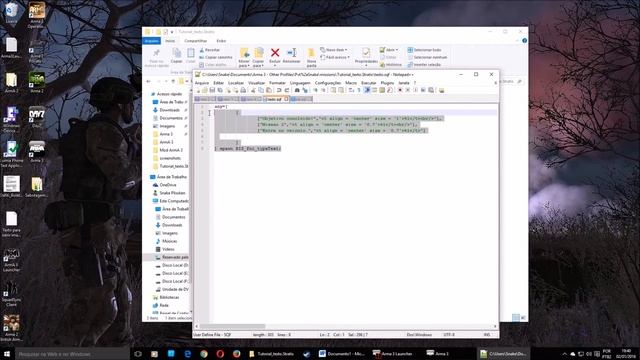The image size is (640, 360).
Task: Click the Explorer help question mark icon
Action: (524, 41)
